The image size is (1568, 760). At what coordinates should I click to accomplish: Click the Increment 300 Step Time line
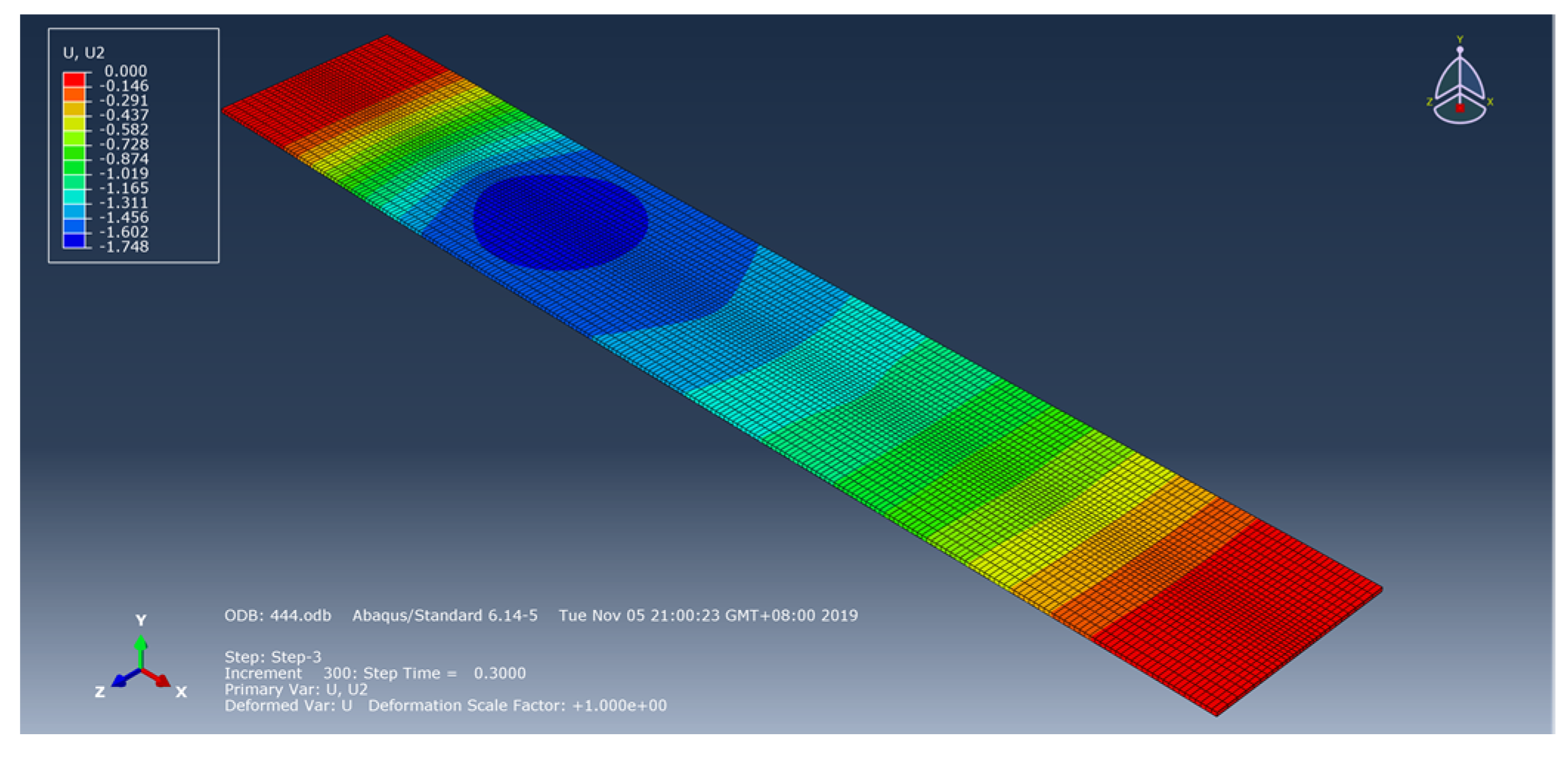point(374,673)
